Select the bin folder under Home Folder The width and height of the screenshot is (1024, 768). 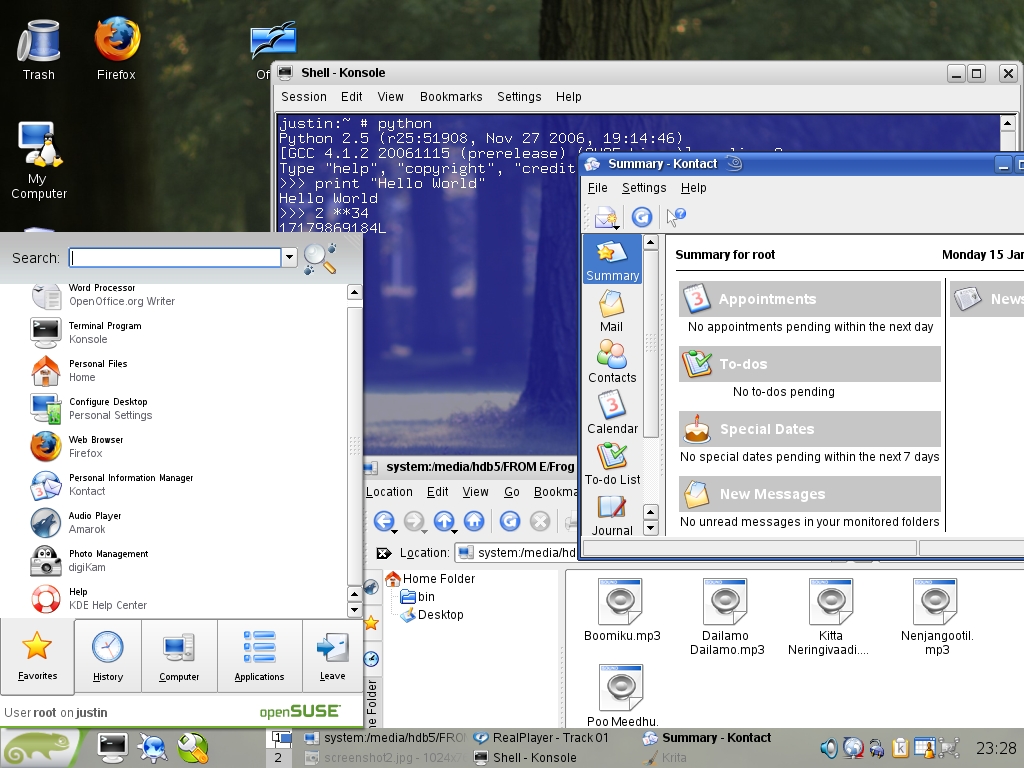426,597
